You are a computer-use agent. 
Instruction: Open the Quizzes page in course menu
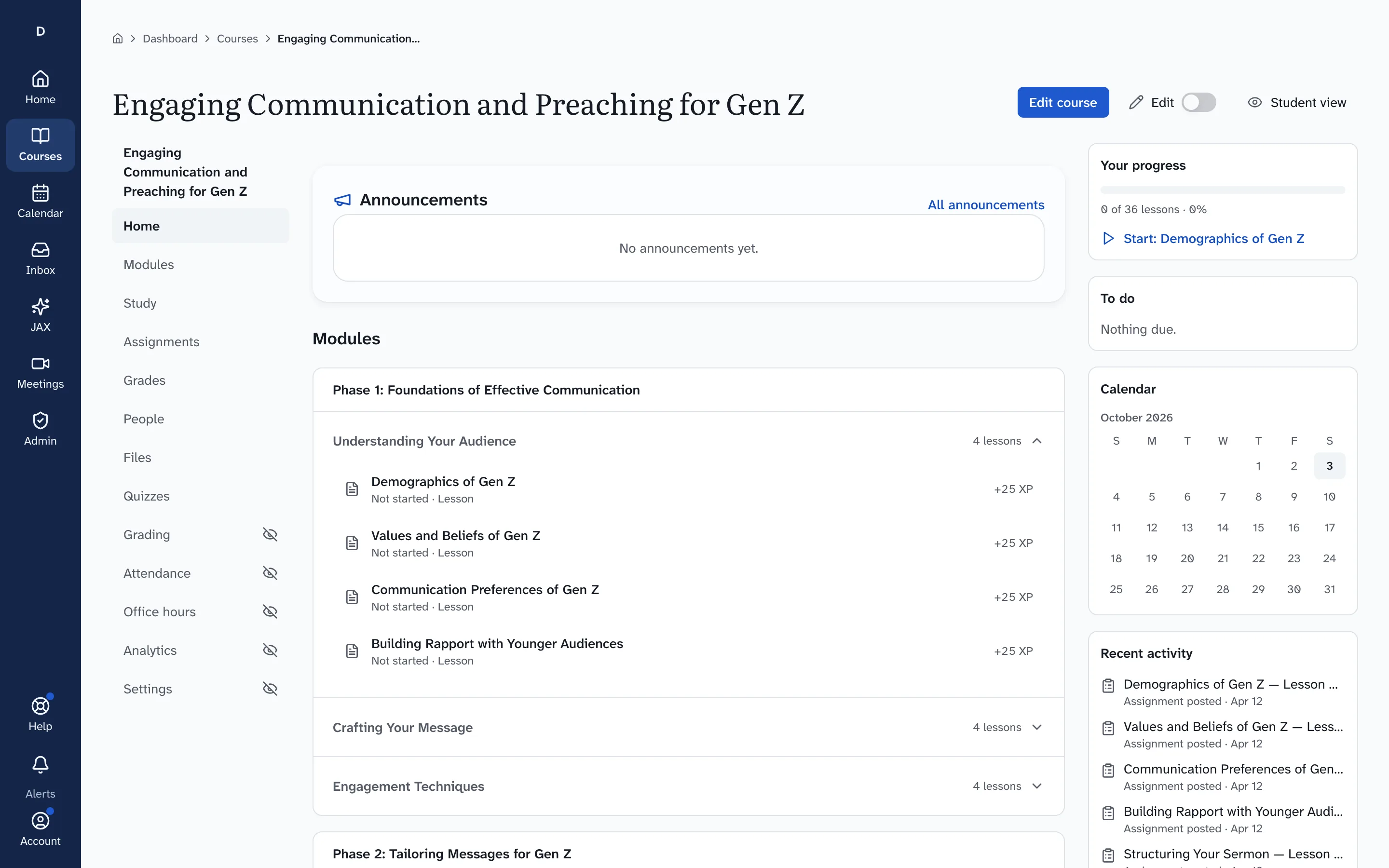point(200,496)
